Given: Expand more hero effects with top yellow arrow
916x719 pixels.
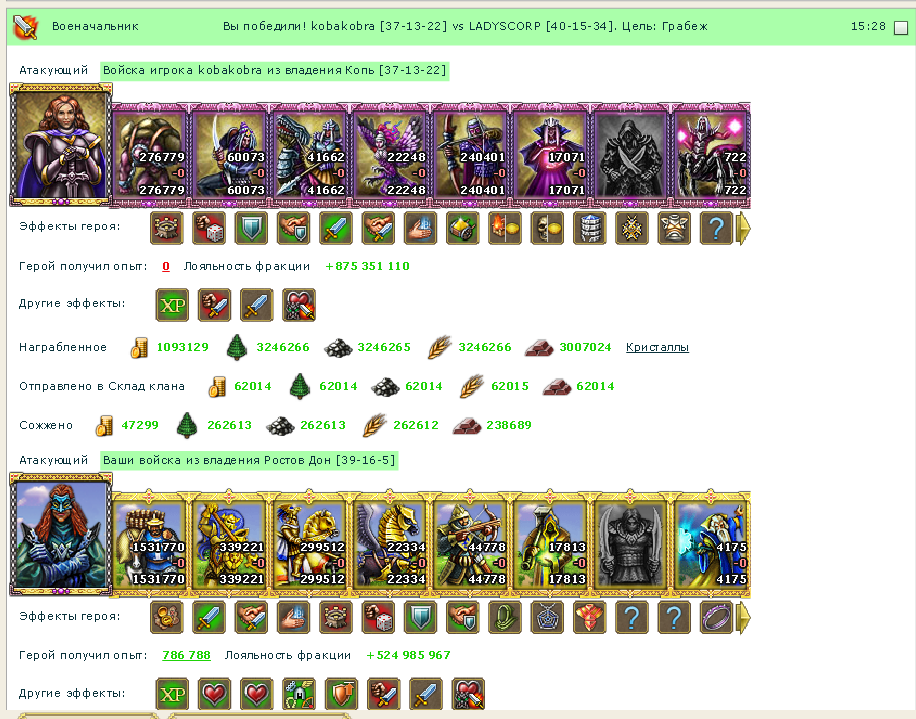Looking at the screenshot, I should 742,228.
